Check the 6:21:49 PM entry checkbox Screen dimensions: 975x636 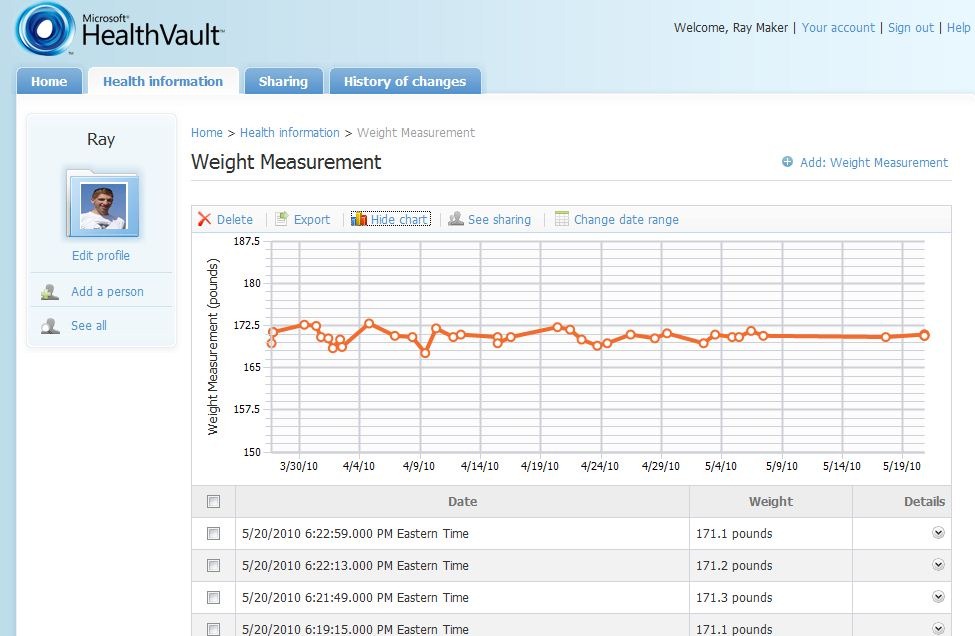213,597
